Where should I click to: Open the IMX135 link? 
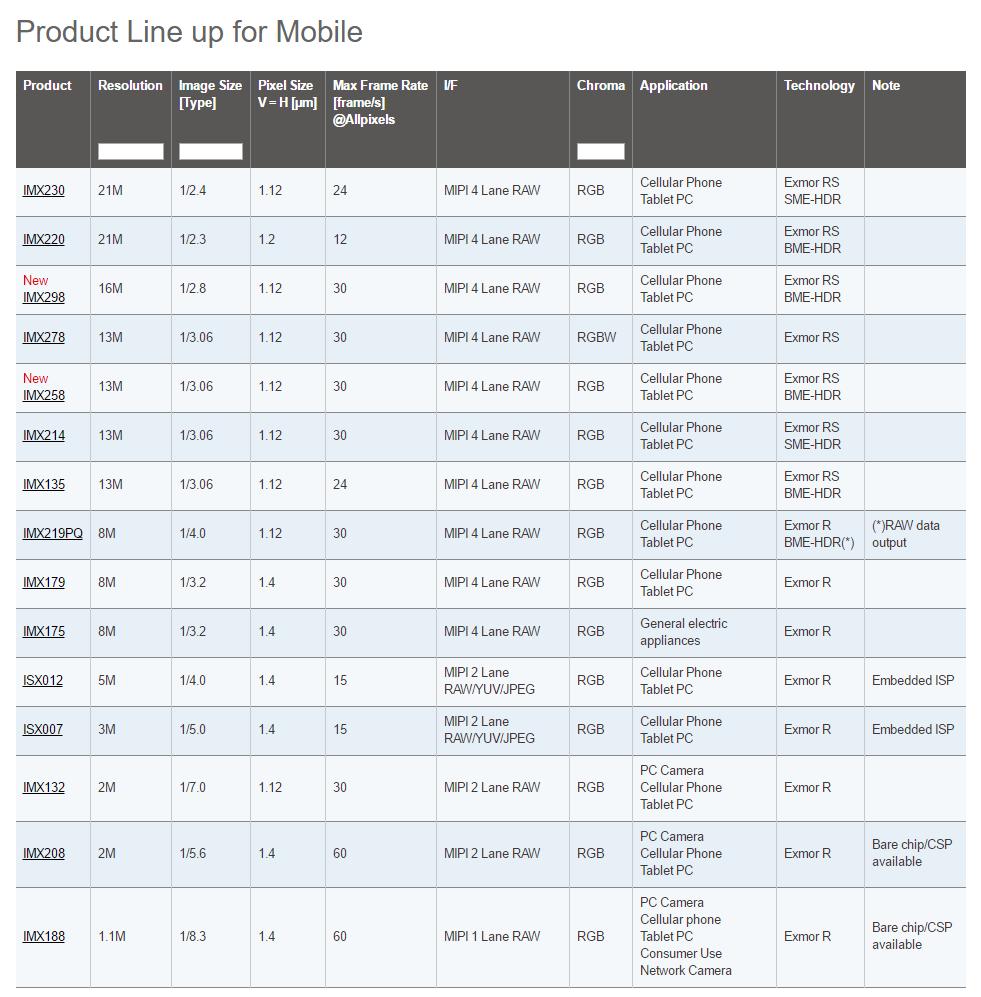click(x=44, y=485)
